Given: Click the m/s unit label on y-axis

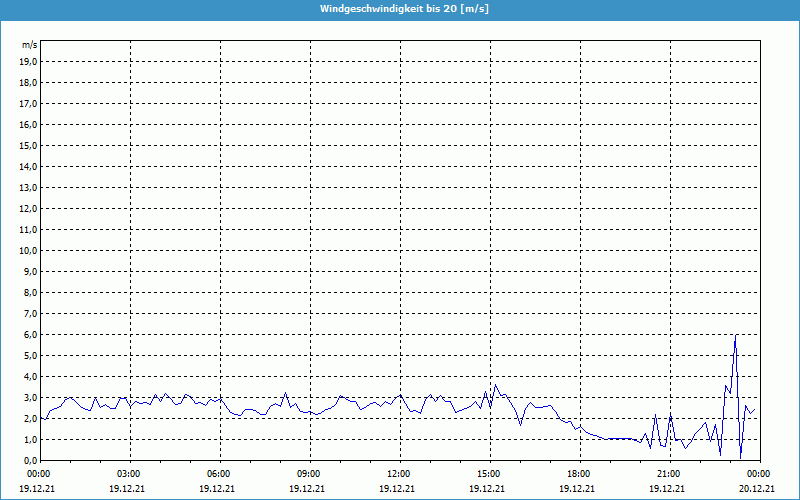Looking at the screenshot, I should (30, 45).
